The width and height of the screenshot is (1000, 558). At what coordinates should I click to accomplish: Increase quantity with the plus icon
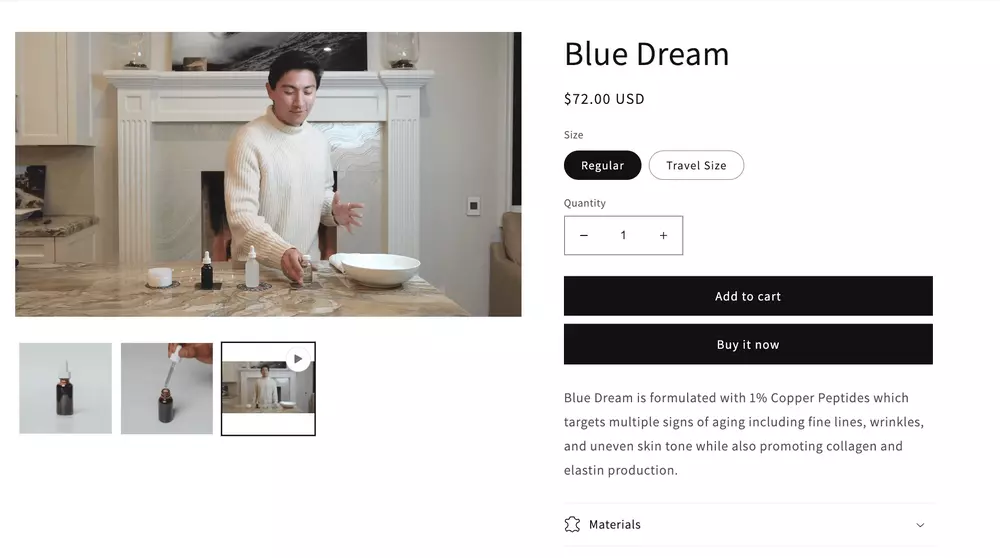[663, 235]
